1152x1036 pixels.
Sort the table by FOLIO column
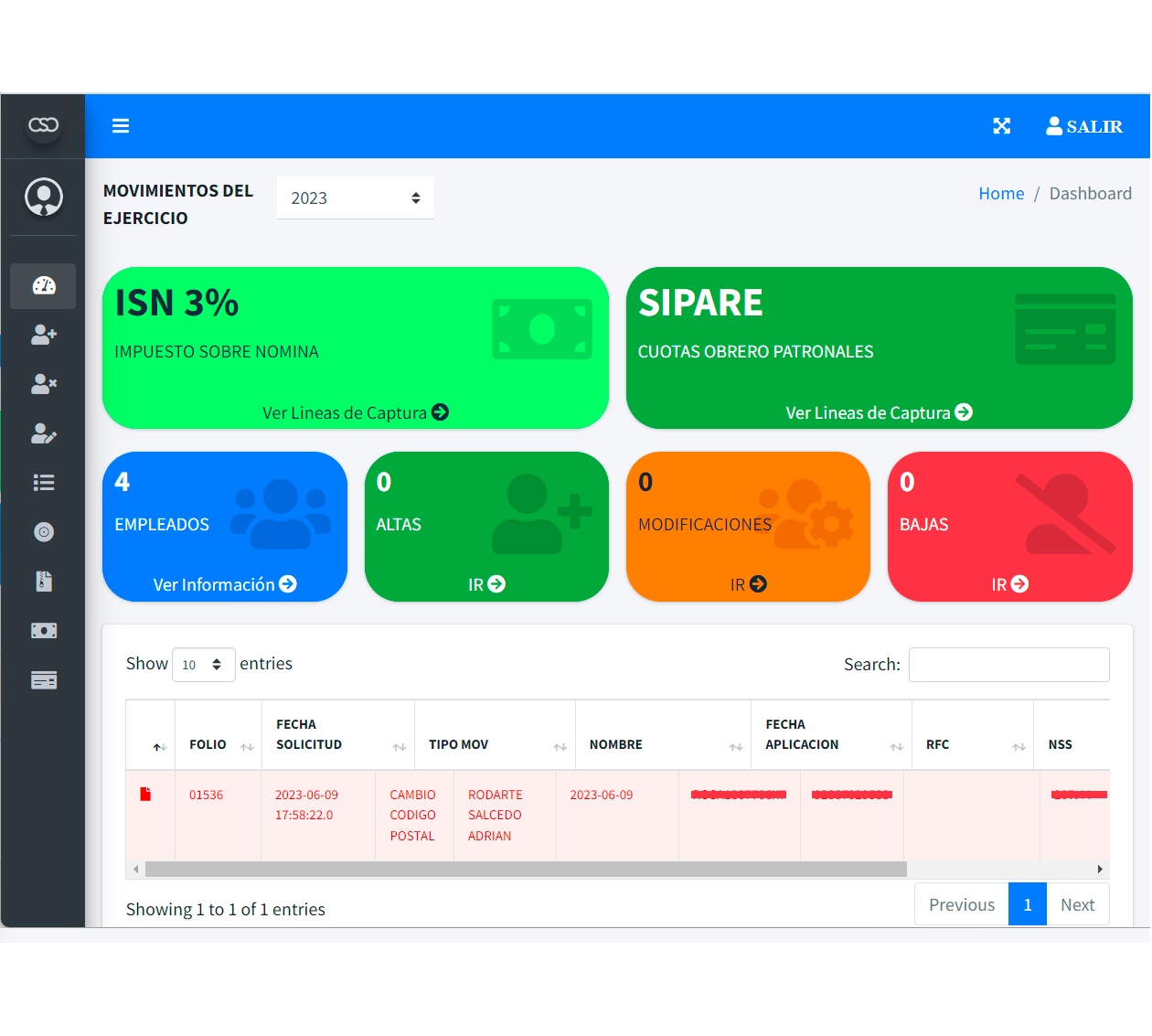coord(219,736)
